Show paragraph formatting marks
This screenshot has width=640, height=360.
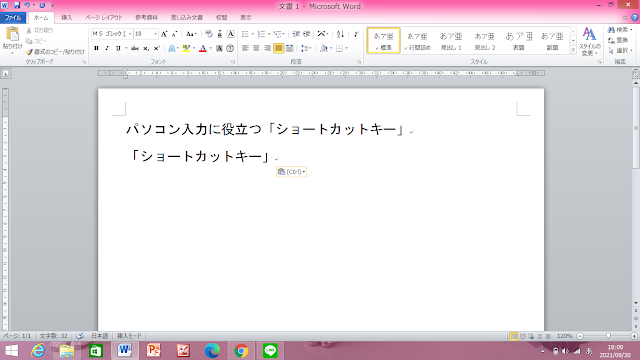pyautogui.click(x=356, y=34)
